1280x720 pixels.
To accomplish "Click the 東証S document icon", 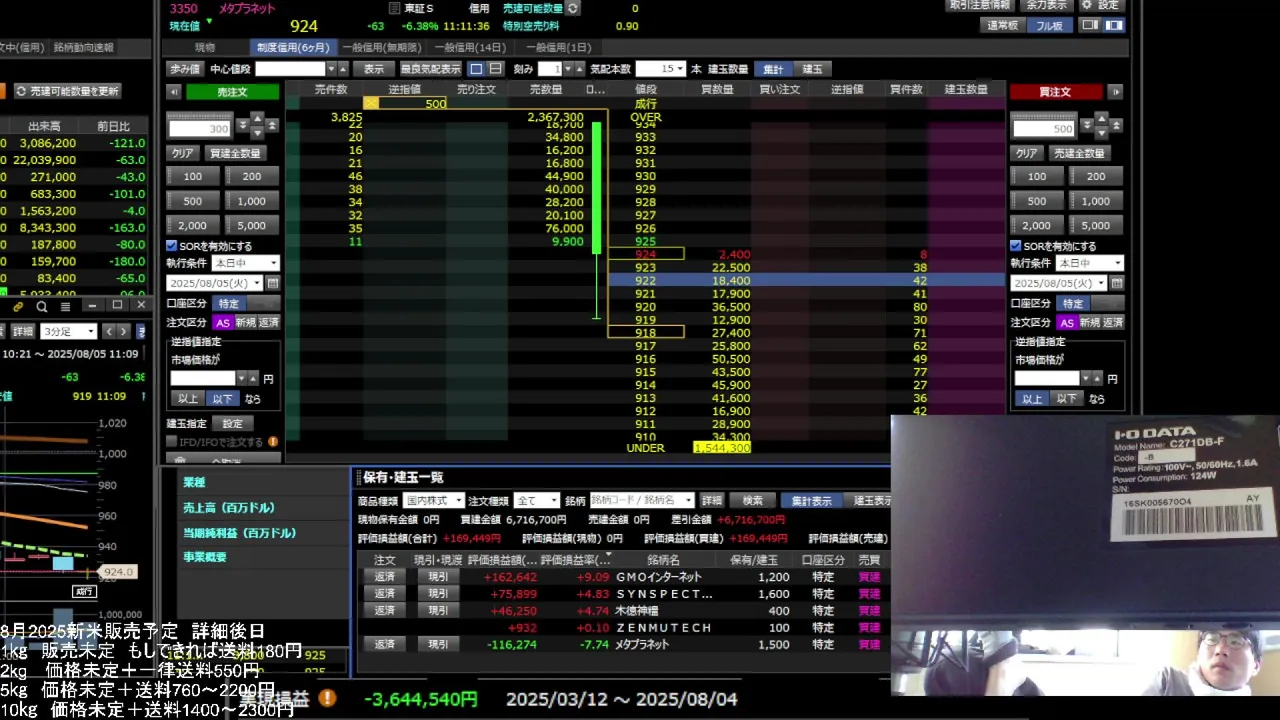I will [394, 8].
